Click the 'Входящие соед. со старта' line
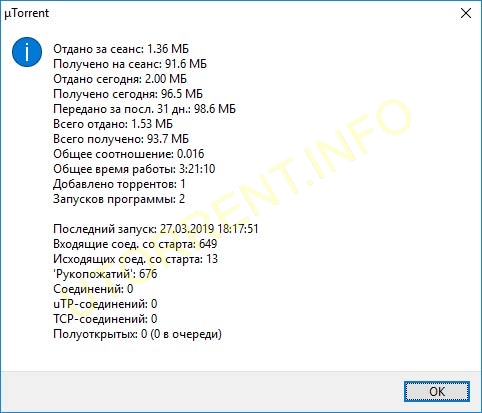 [135, 244]
